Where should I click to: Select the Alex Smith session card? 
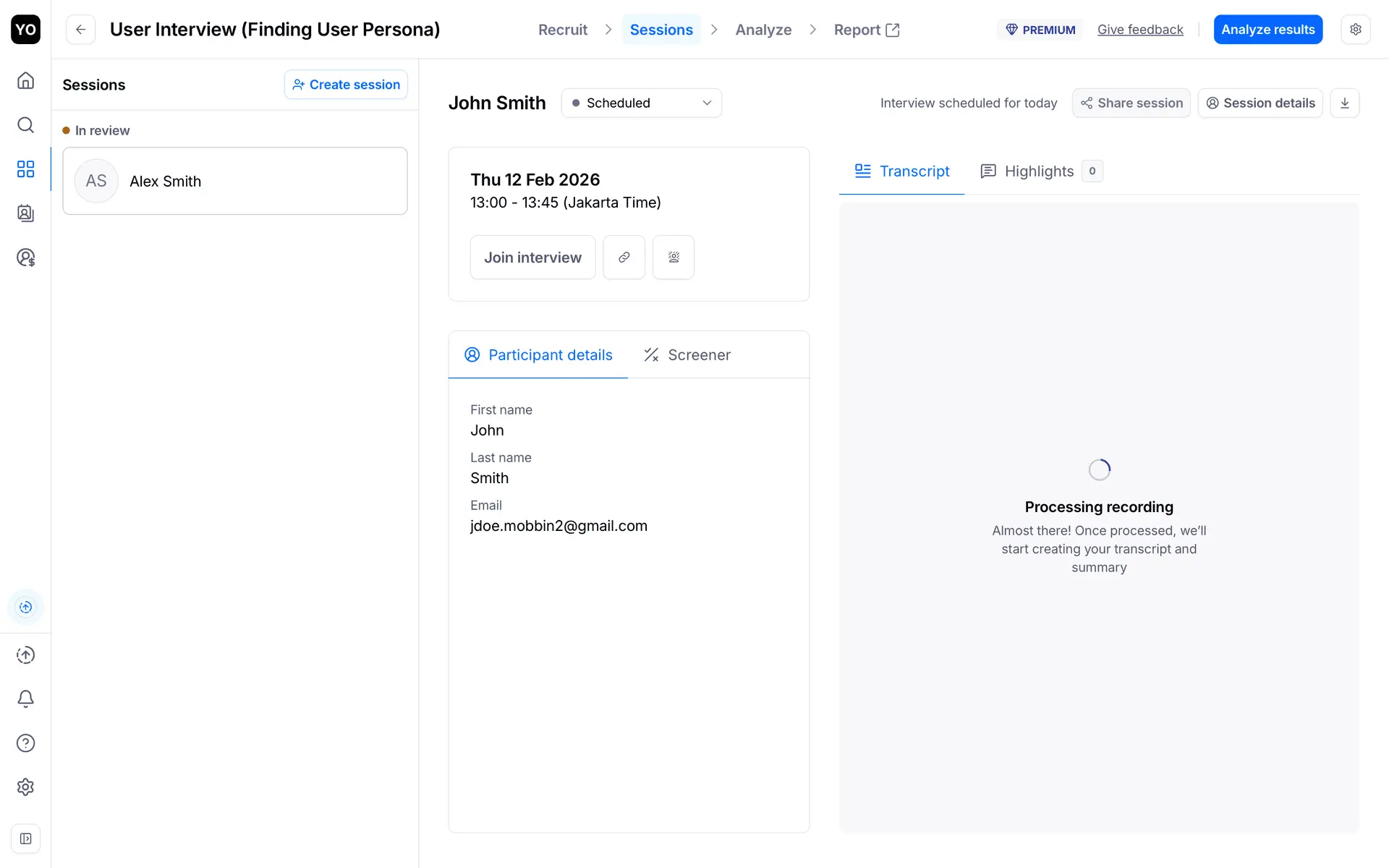coord(235,181)
